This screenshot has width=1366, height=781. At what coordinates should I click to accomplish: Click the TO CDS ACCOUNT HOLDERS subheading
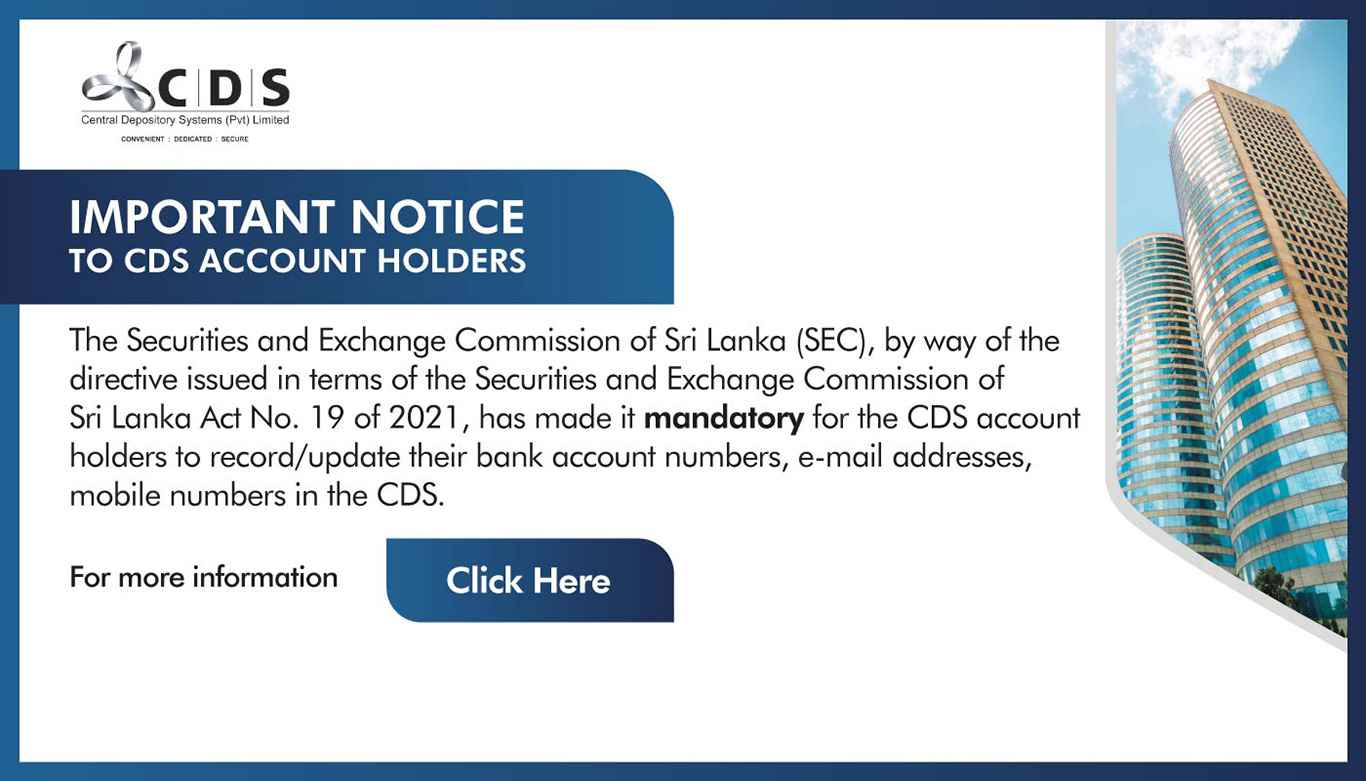pos(297,261)
